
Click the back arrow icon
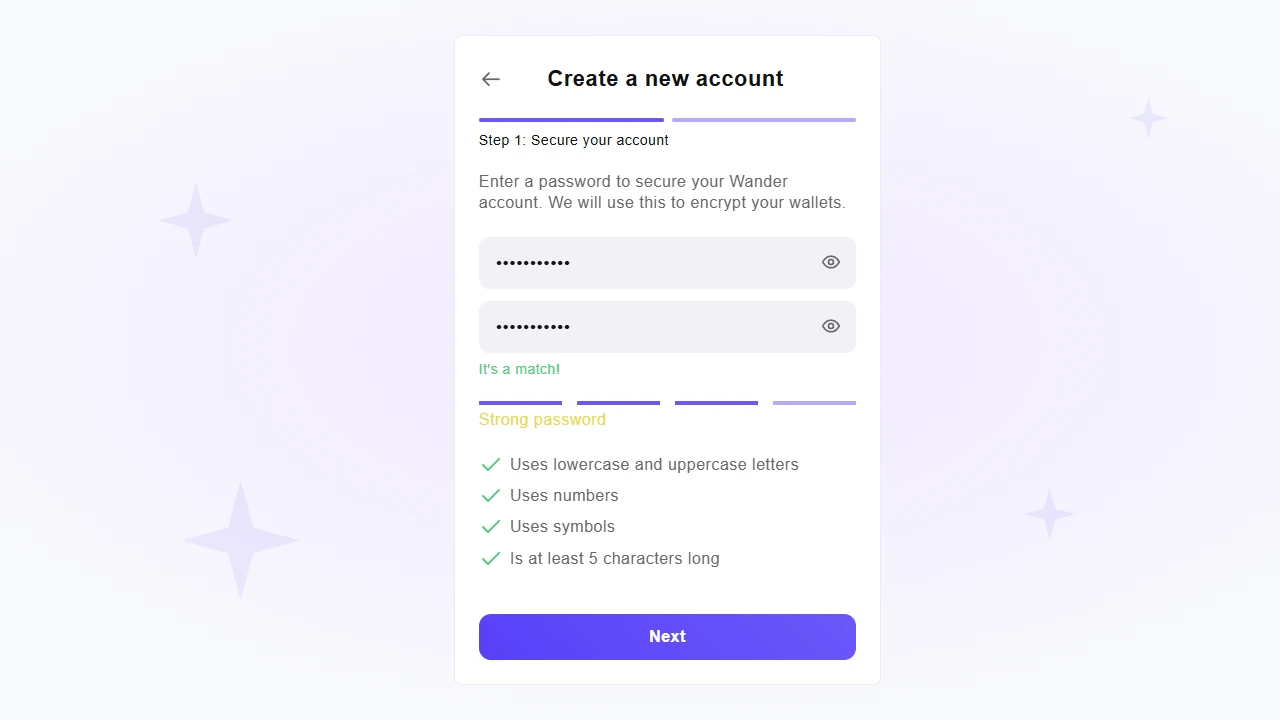490,79
